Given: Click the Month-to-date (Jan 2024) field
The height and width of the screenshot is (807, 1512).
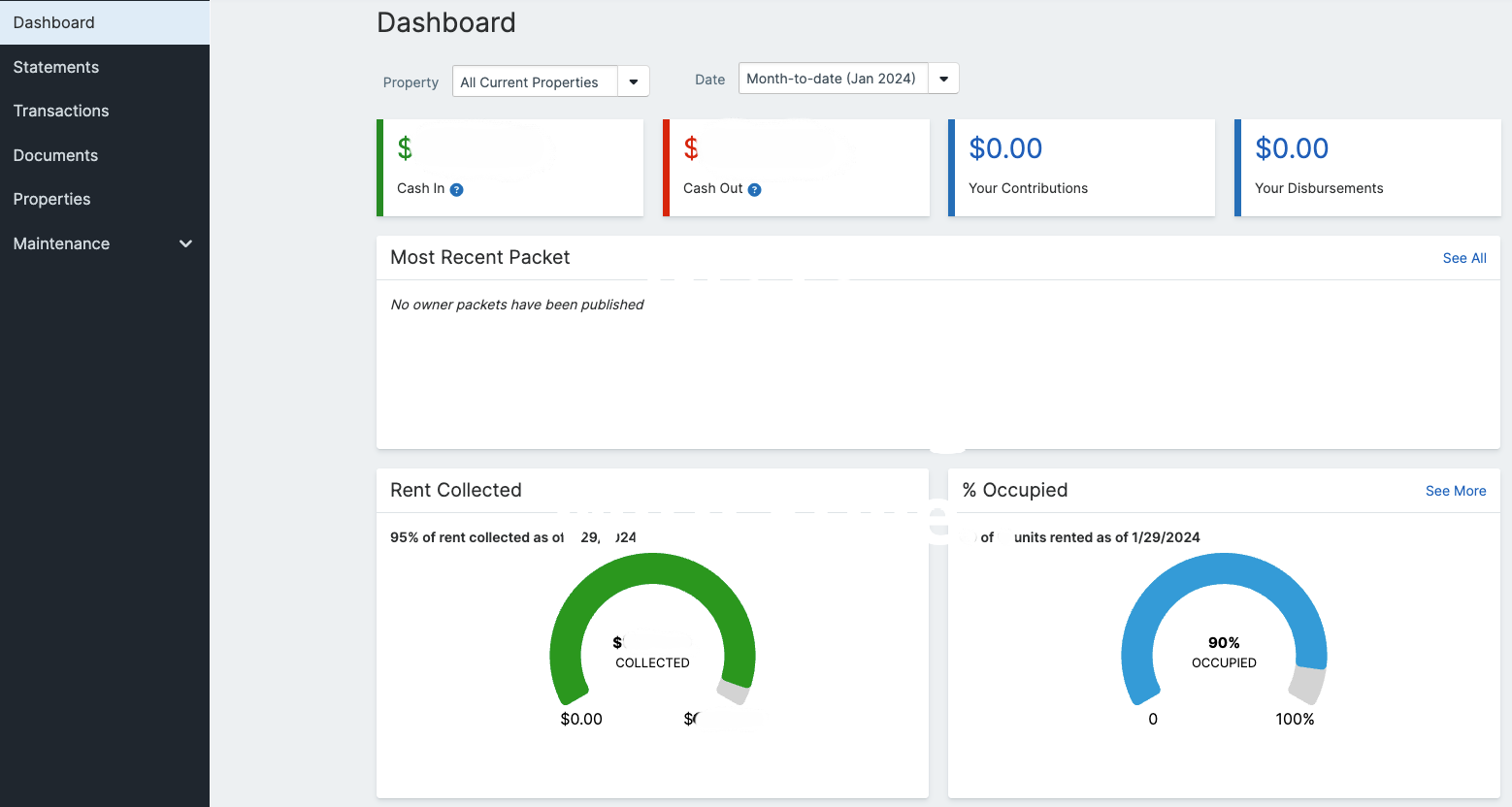Looking at the screenshot, I should pyautogui.click(x=834, y=79).
